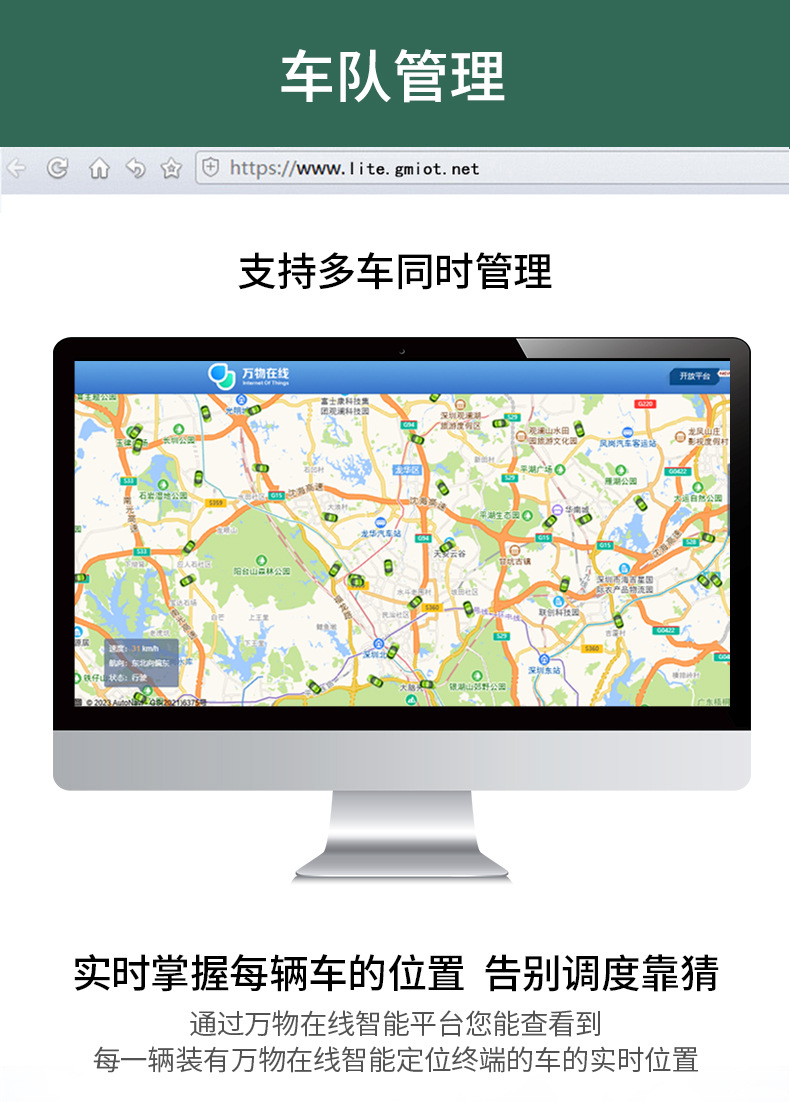This screenshot has height=1102, width=790.
Task: Click the 凤岗汽车客运站 bus marker
Action: tap(627, 432)
